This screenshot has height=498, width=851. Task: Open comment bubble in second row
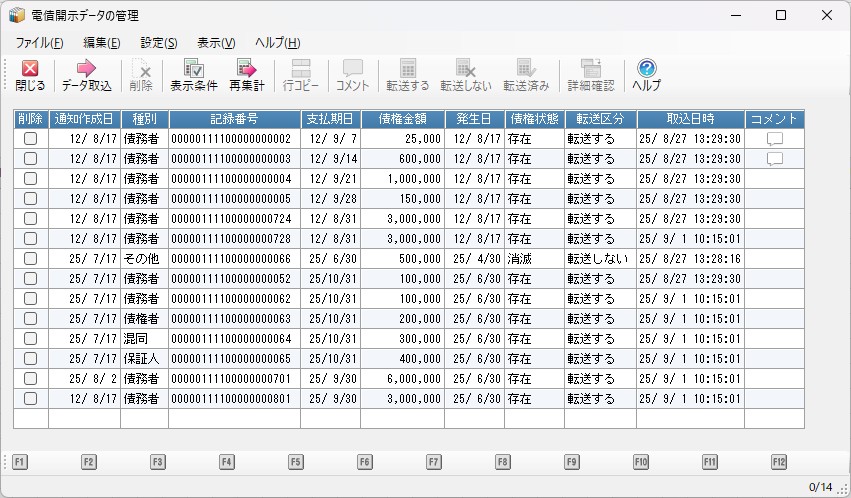774,159
